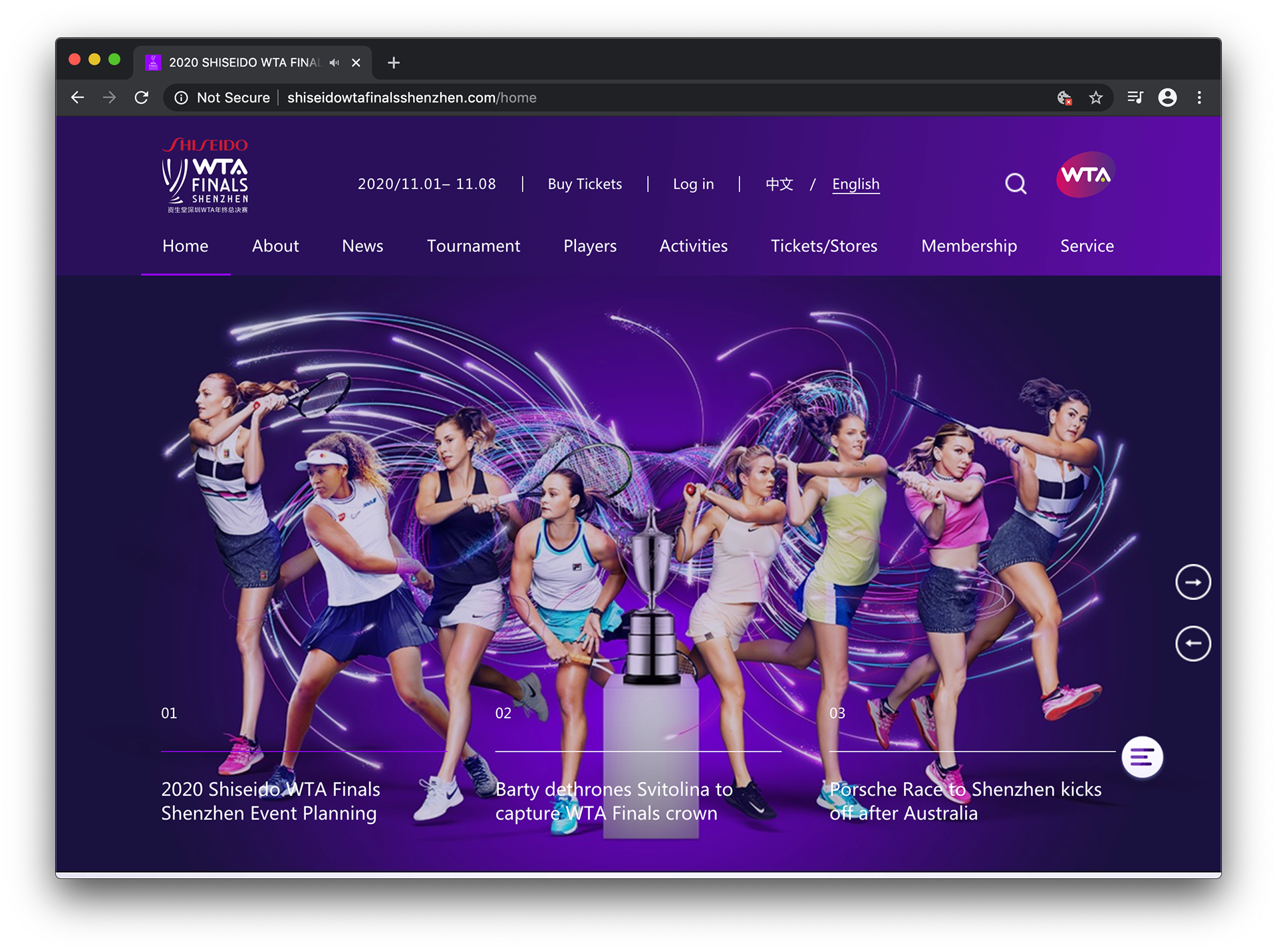Reload the page with the refresh icon
The height and width of the screenshot is (952, 1277).
tap(141, 98)
